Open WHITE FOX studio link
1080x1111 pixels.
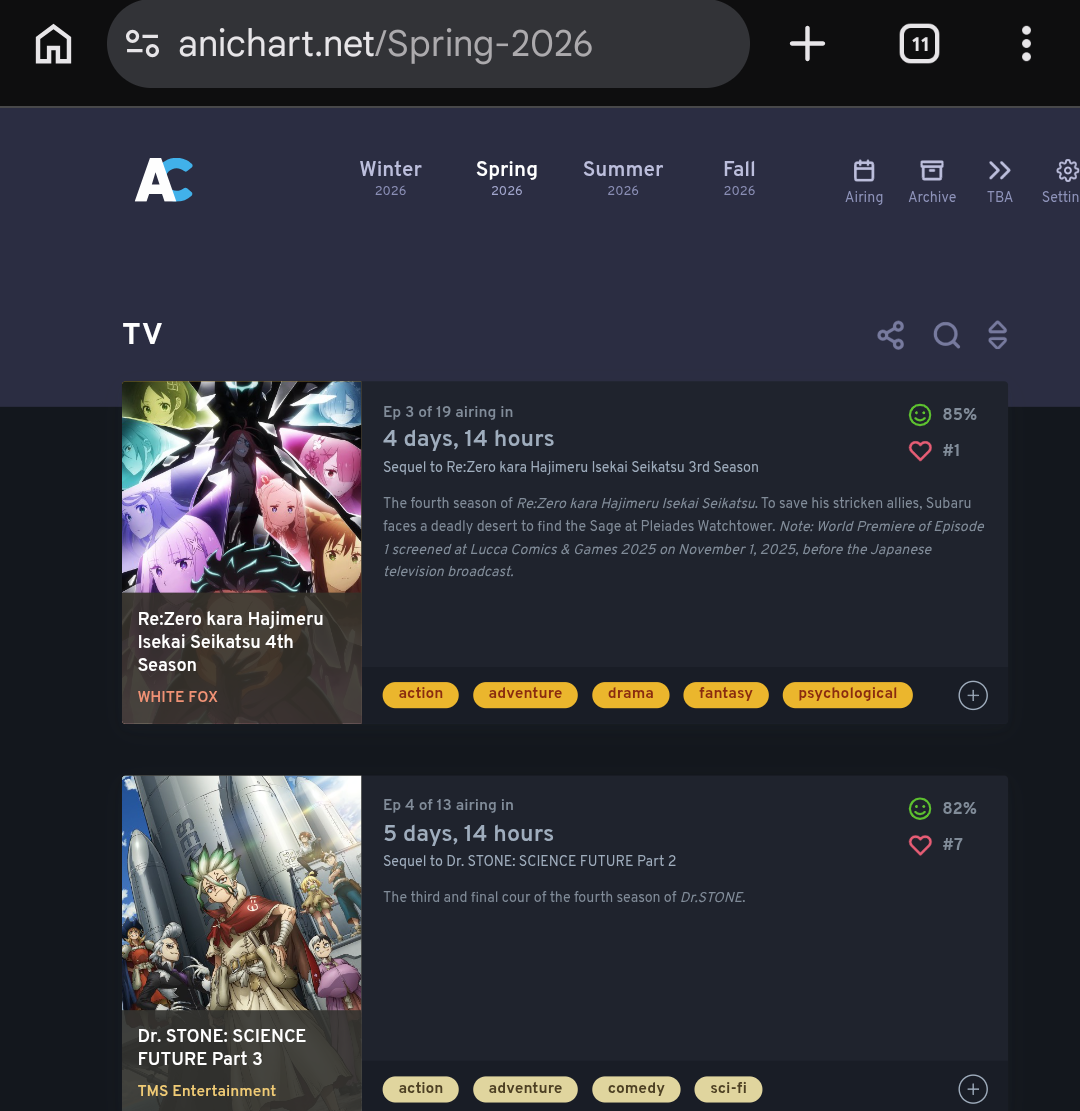(177, 697)
